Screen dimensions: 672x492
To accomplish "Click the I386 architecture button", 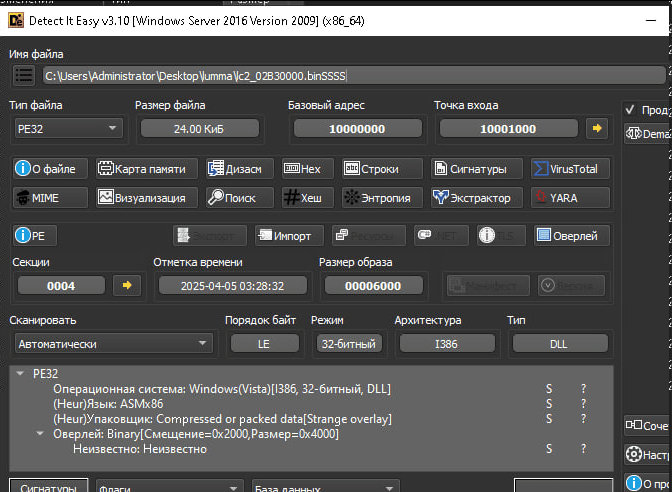I will pos(447,343).
